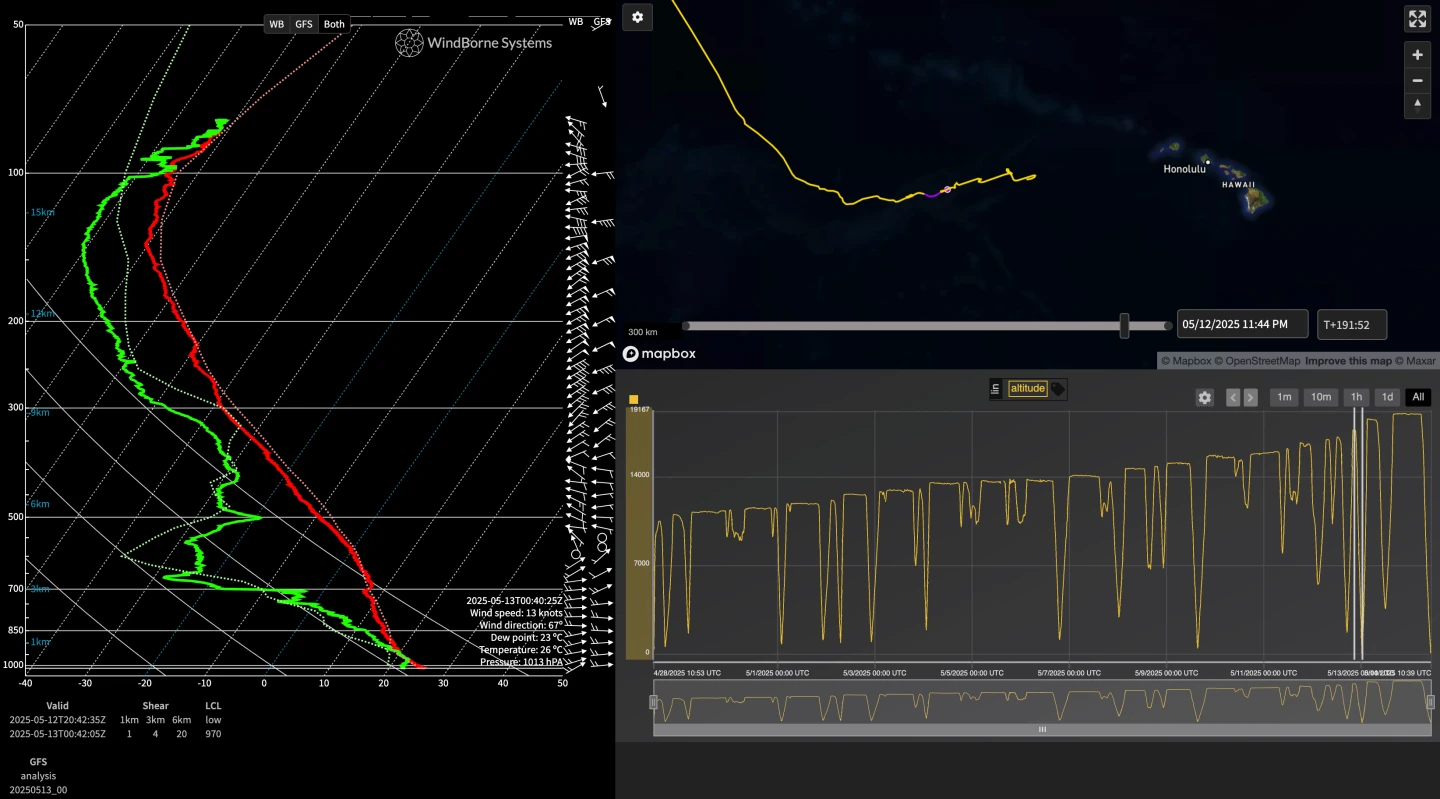
Task: Click the balloon position marker on track
Action: [x=947, y=189]
